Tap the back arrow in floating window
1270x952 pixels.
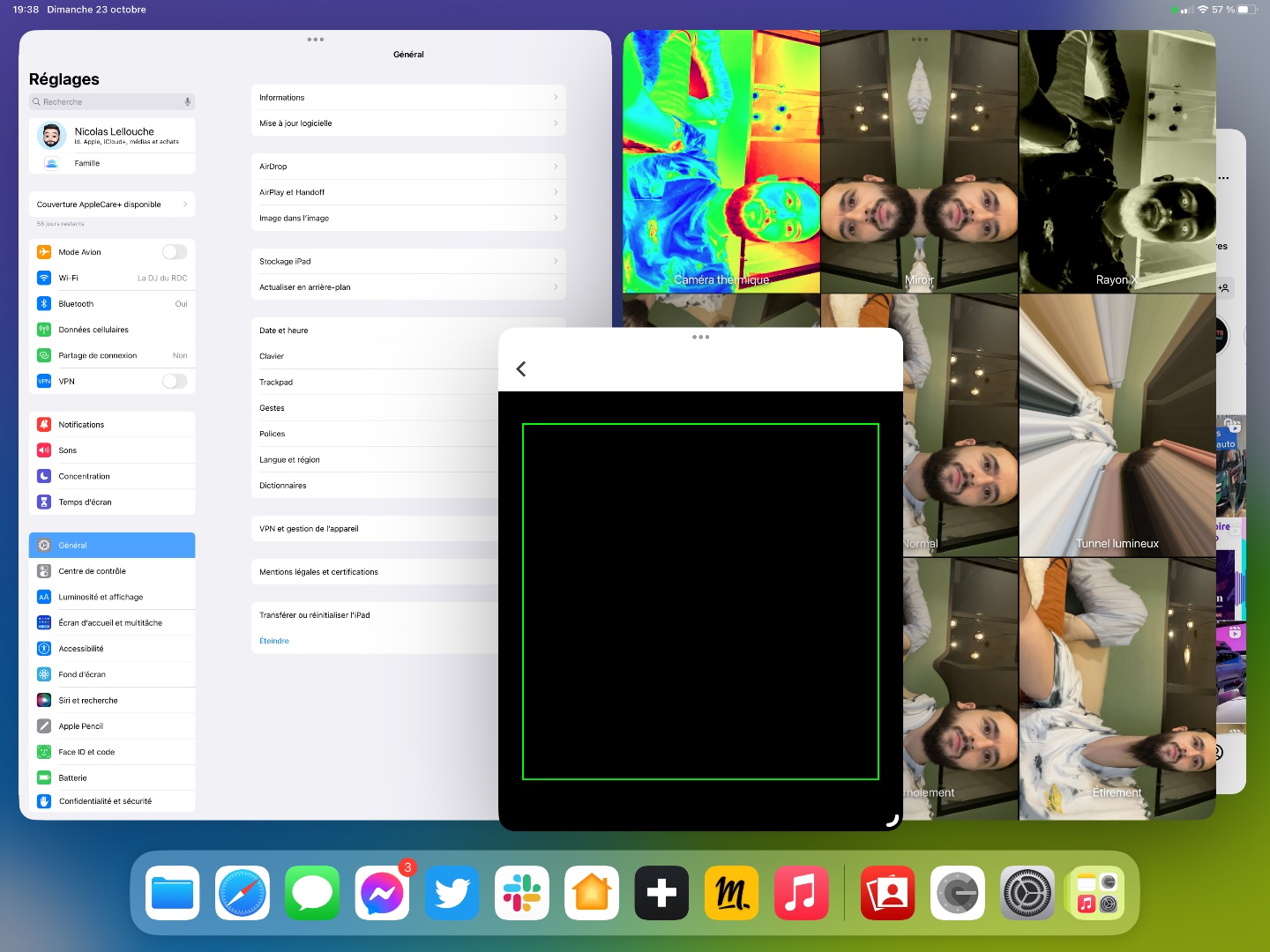coord(521,368)
